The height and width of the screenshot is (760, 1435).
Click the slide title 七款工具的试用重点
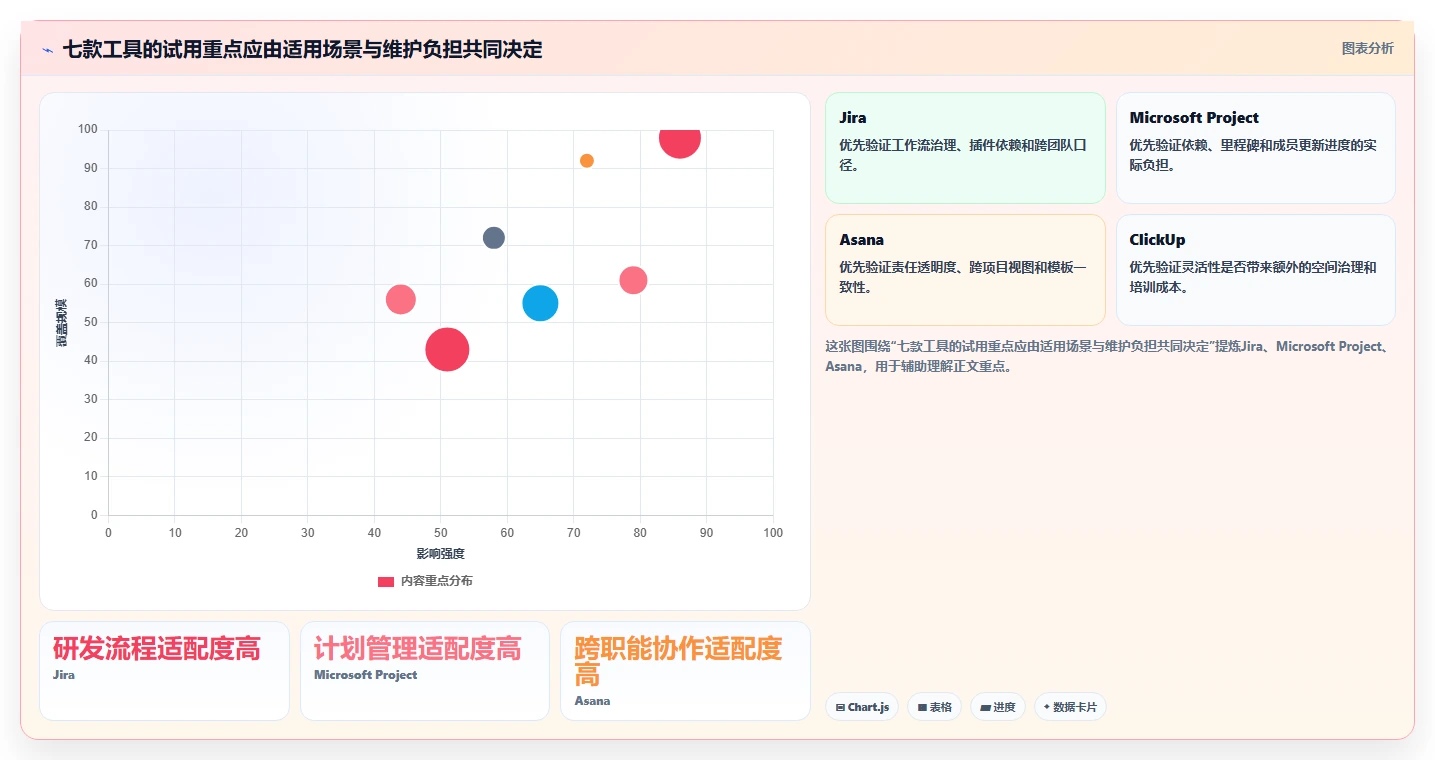tap(302, 49)
